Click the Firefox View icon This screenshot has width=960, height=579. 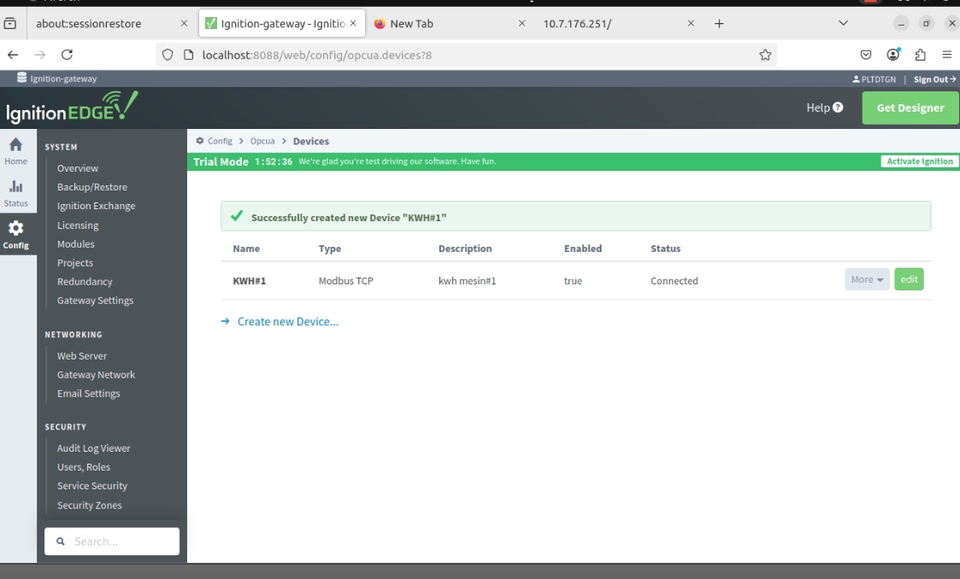point(10,24)
